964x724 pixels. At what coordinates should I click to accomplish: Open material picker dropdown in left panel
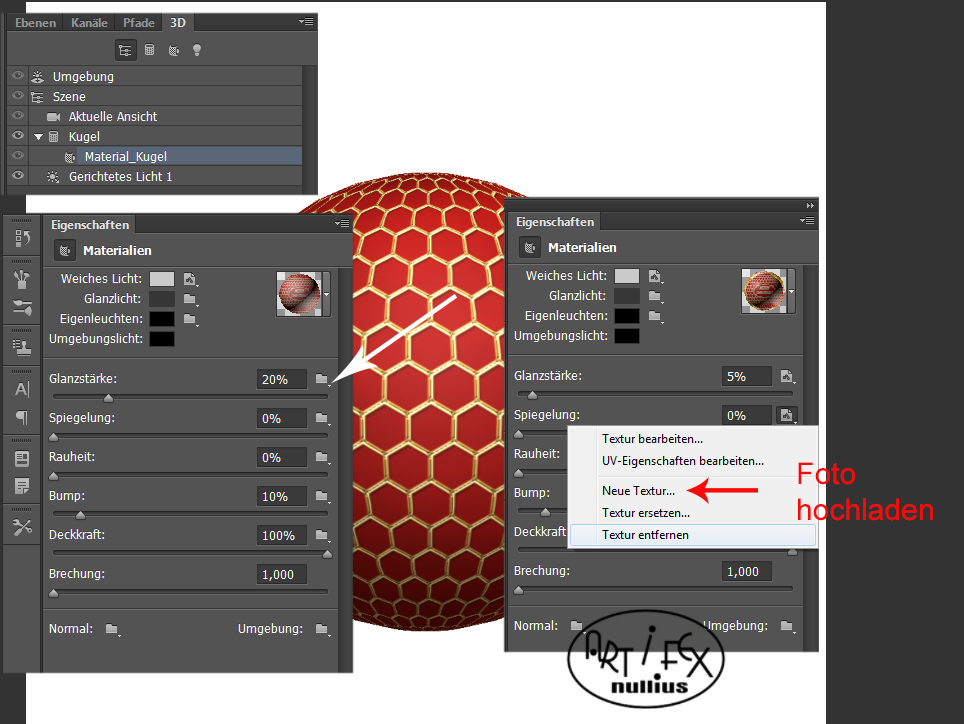coord(326,294)
